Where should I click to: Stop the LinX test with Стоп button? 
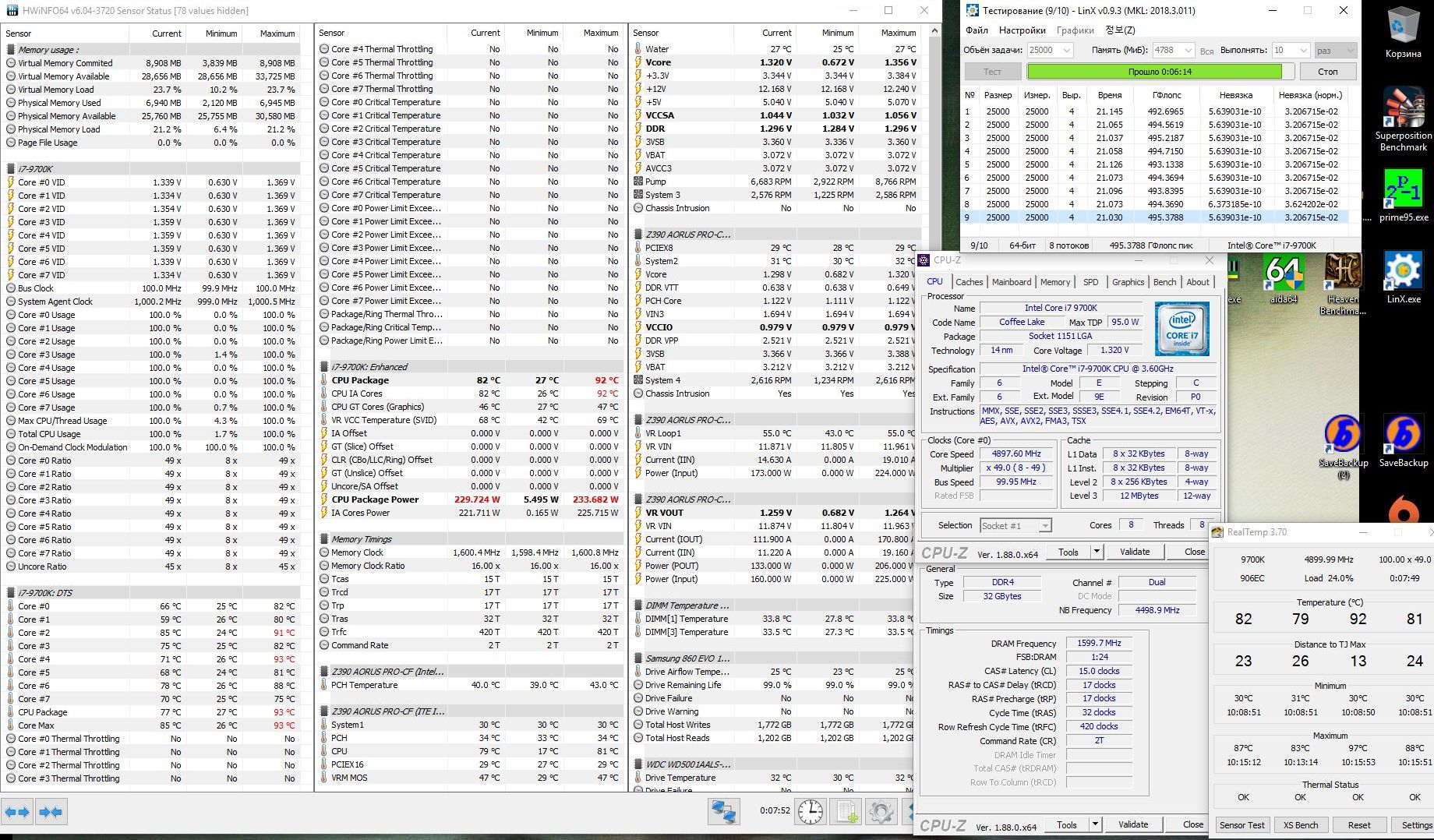coord(1327,72)
